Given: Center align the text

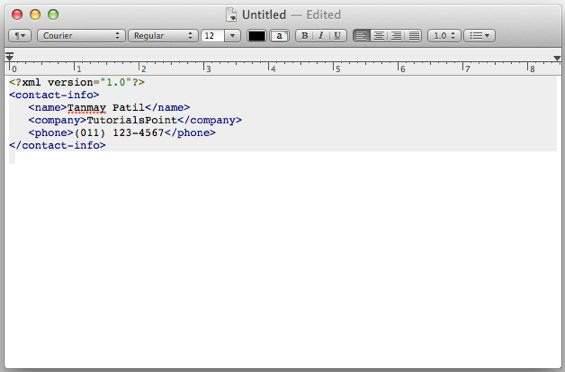Looking at the screenshot, I should pyautogui.click(x=379, y=36).
